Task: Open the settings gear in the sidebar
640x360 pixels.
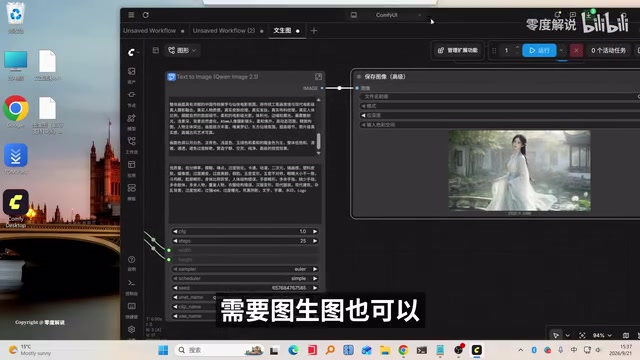Action: (131, 329)
